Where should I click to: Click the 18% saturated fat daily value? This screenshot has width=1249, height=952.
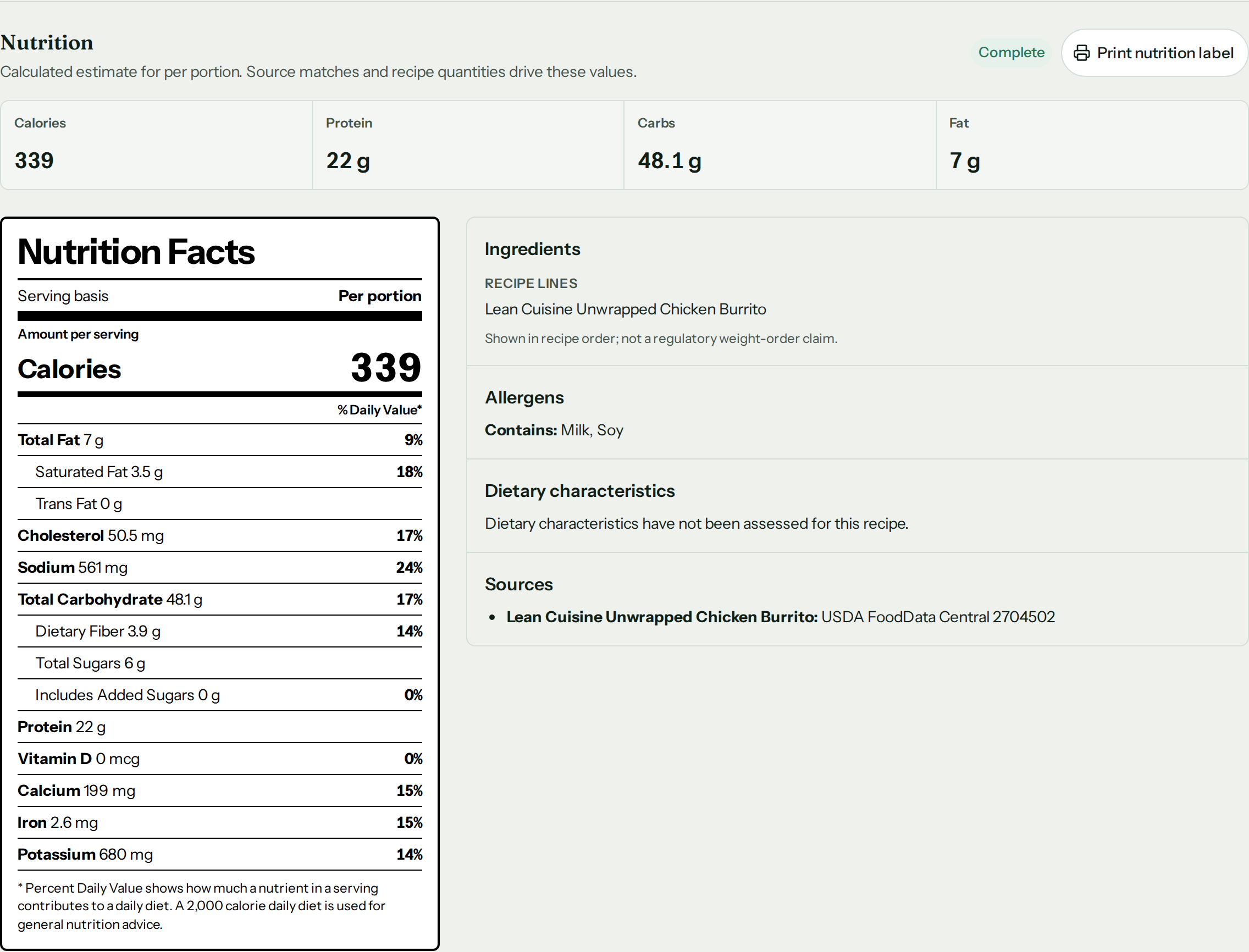[409, 472]
